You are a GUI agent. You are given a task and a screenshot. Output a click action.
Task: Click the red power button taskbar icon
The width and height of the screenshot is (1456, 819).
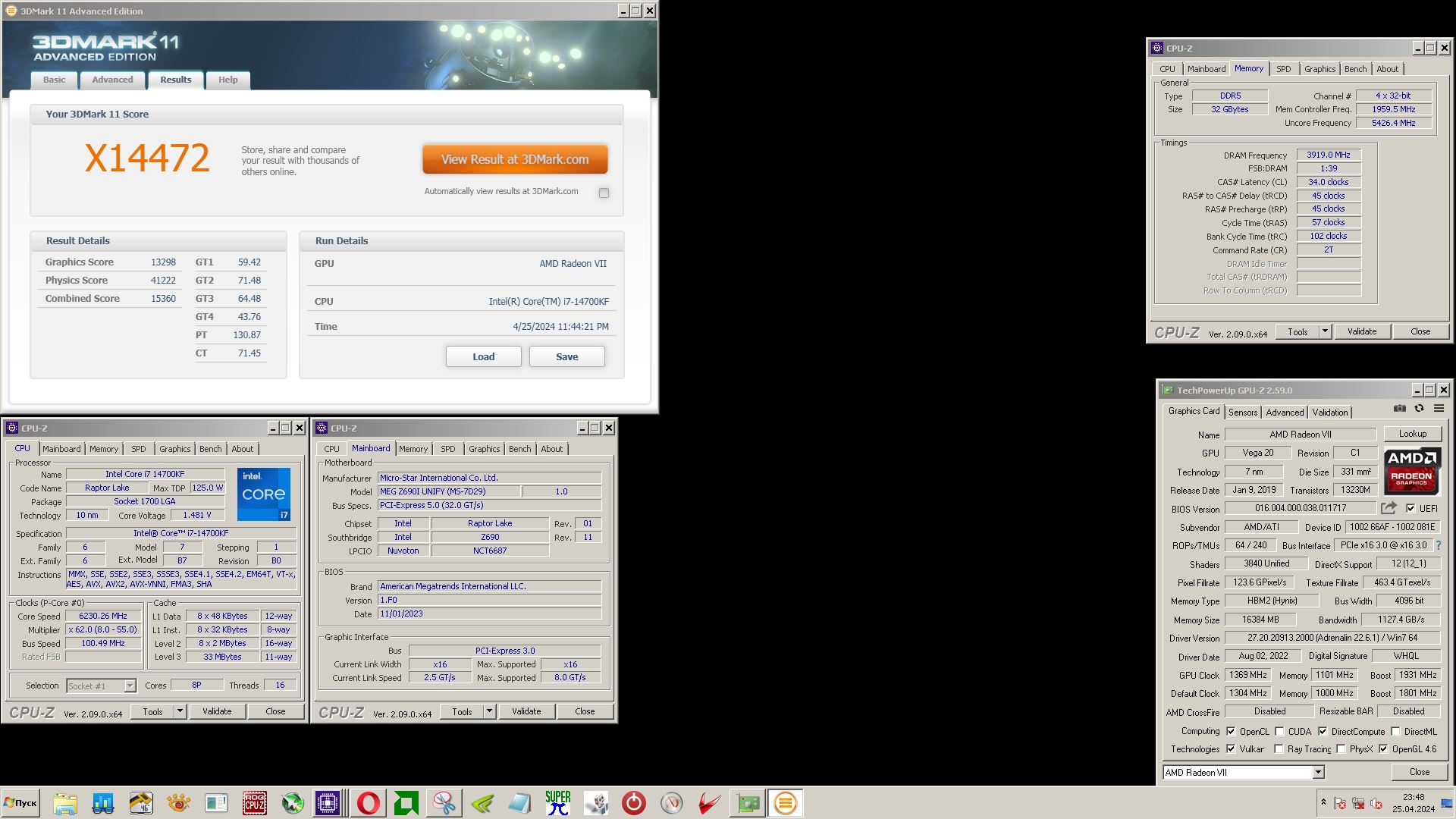pos(634,803)
